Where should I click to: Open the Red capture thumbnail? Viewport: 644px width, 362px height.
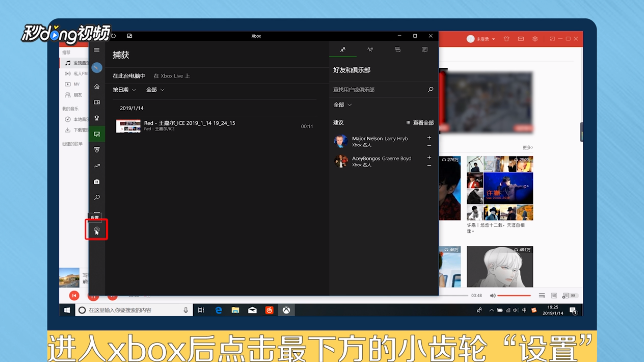pos(128,126)
